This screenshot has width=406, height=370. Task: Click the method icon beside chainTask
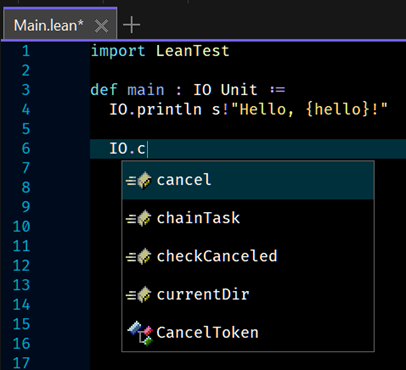pyautogui.click(x=138, y=219)
